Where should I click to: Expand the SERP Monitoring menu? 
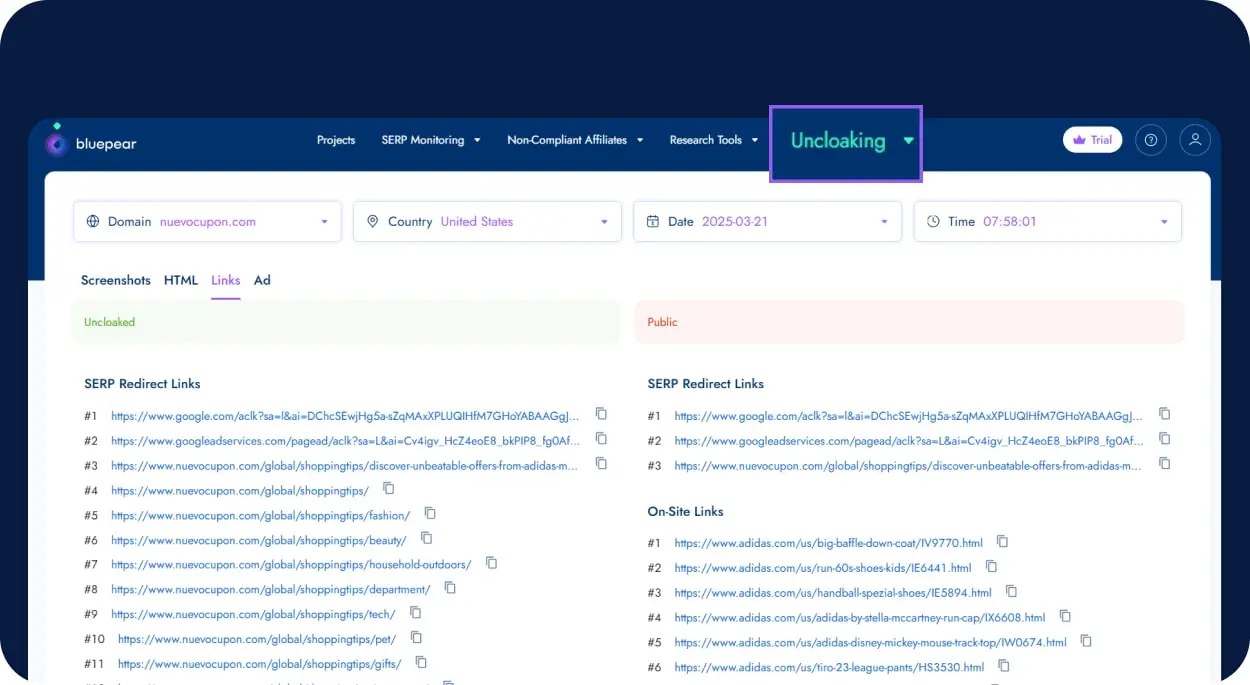[431, 140]
